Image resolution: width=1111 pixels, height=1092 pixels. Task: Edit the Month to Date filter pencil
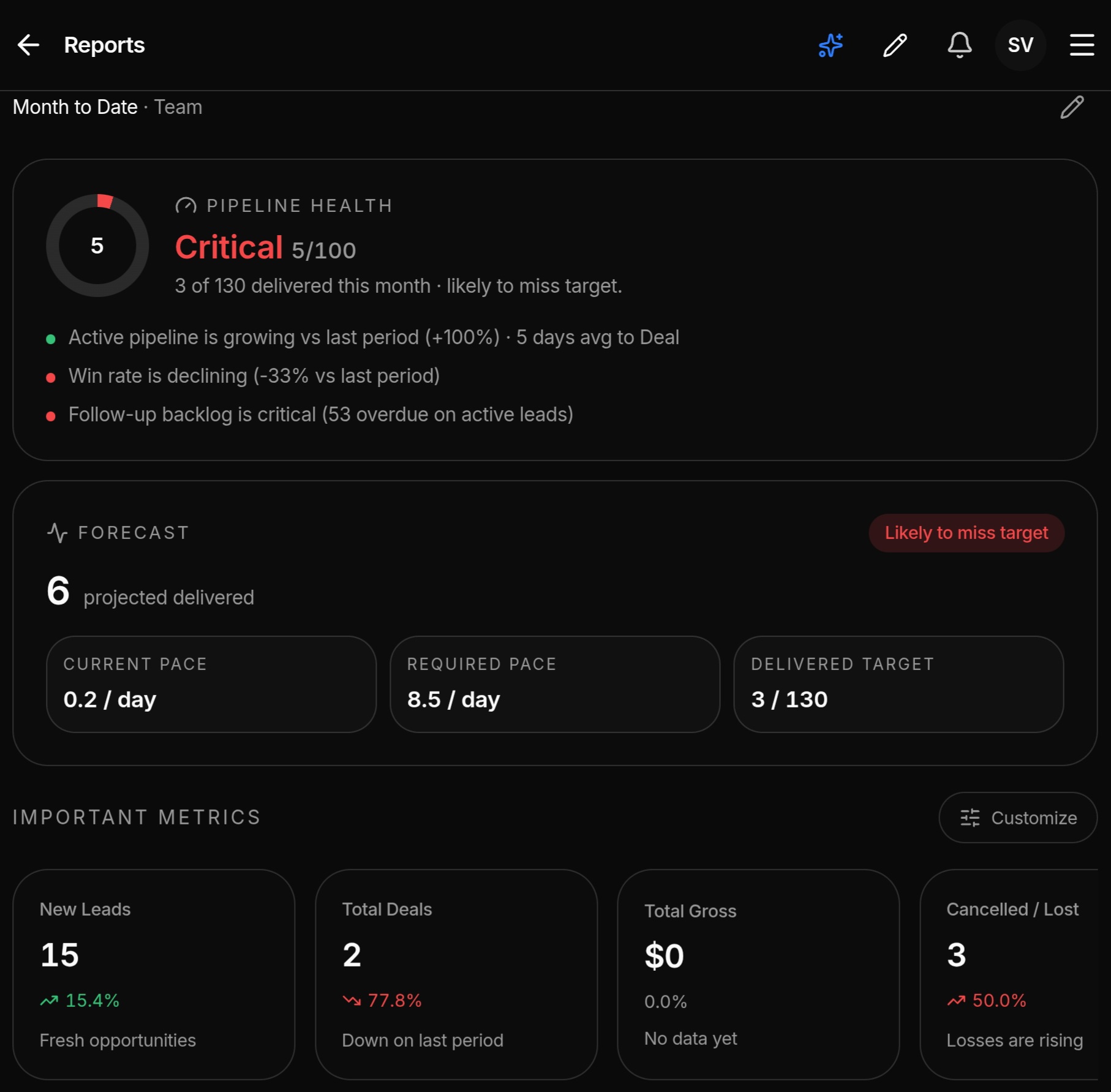point(1072,107)
